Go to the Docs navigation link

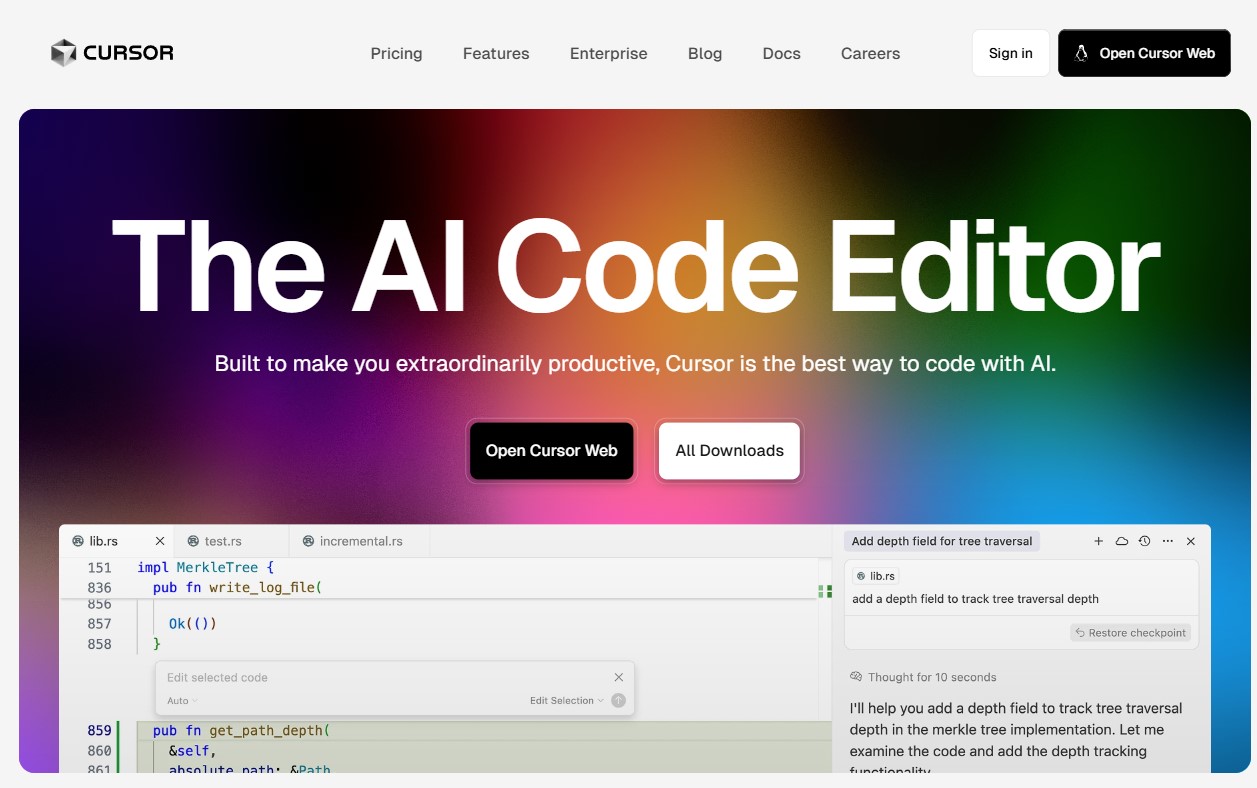(781, 54)
